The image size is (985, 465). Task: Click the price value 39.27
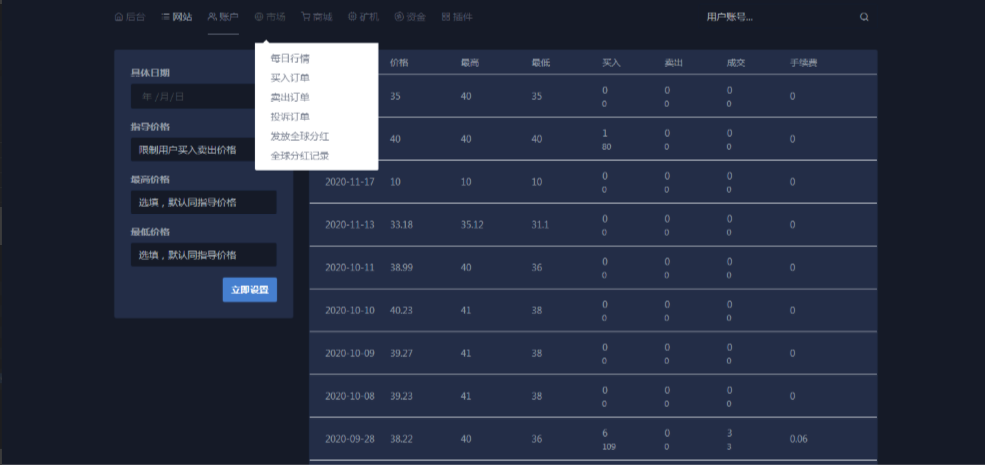point(401,353)
